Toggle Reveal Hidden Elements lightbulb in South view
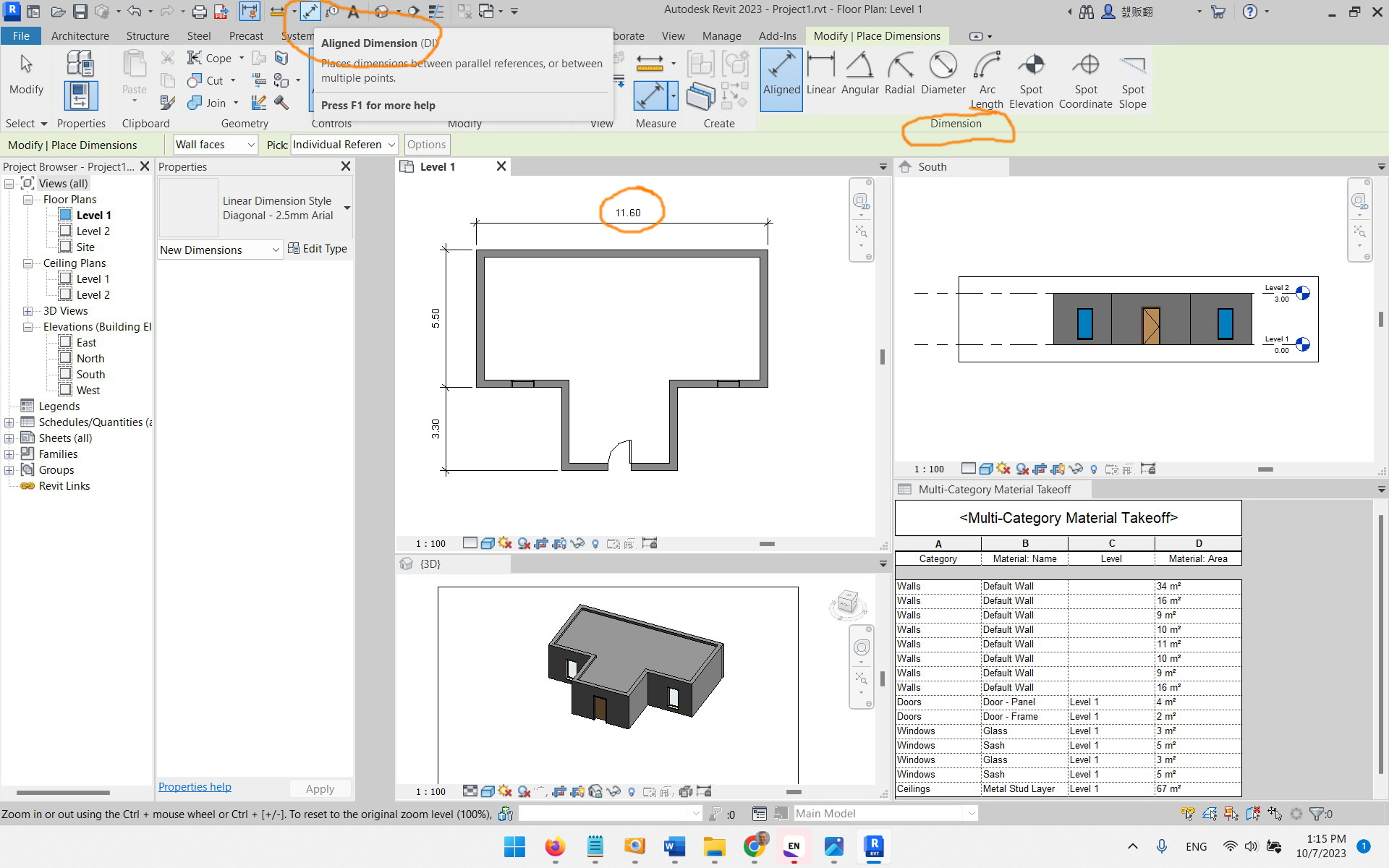The width and height of the screenshot is (1389, 868). coord(1093,469)
